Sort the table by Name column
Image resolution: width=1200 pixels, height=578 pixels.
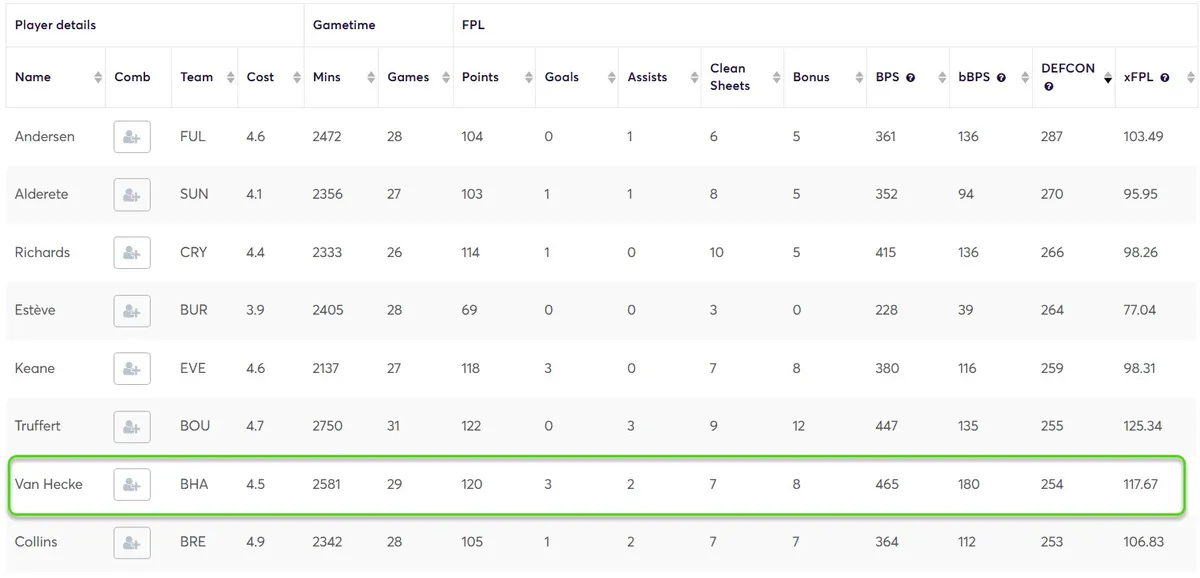coord(33,77)
